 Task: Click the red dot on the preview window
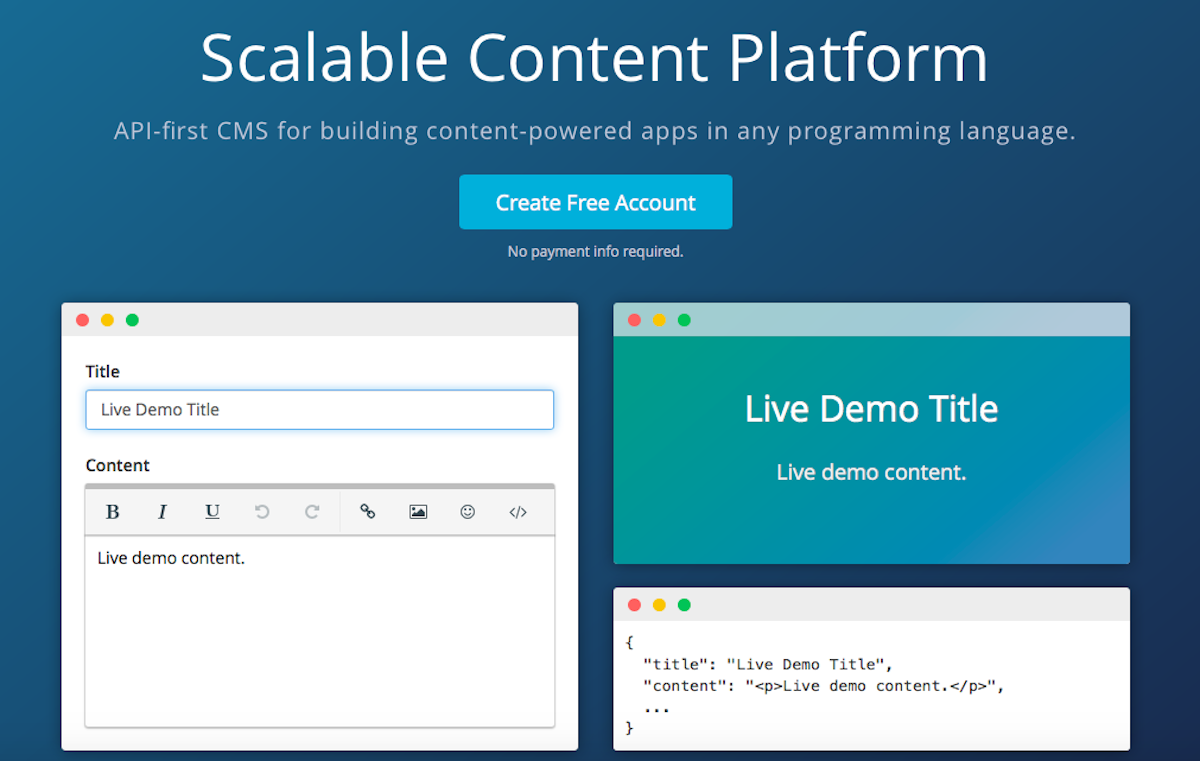pyautogui.click(x=634, y=320)
